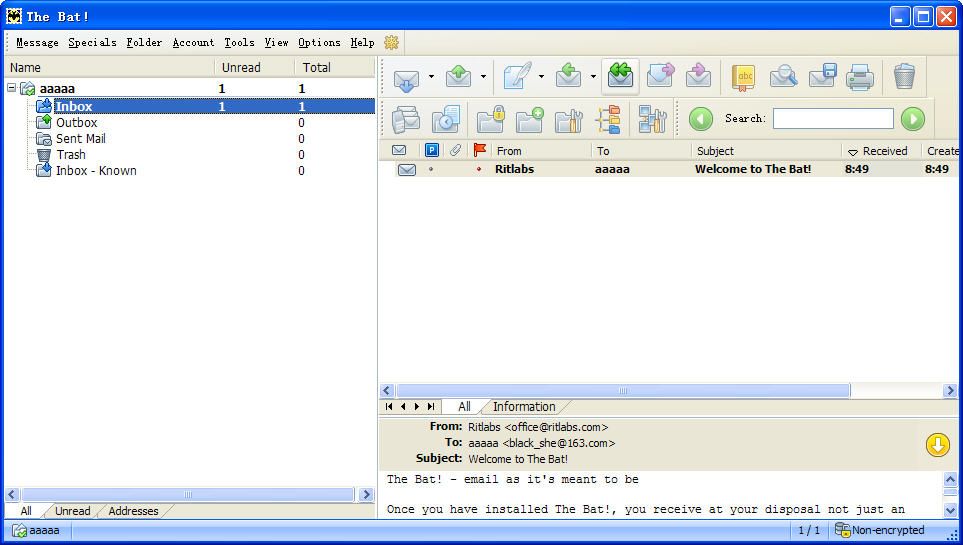963x545 pixels.
Task: Open the Folder menu
Action: point(144,43)
